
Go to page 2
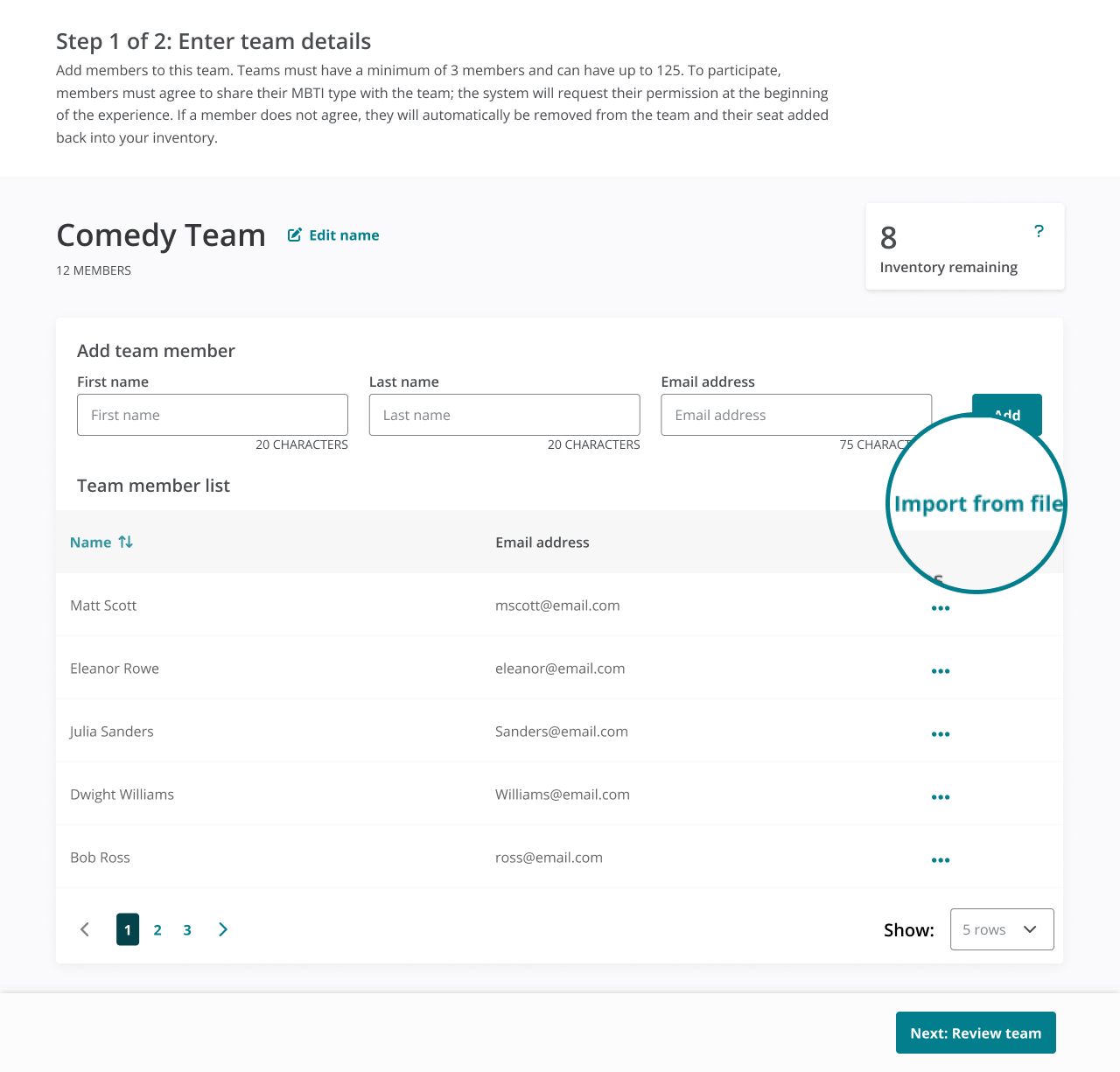point(157,929)
